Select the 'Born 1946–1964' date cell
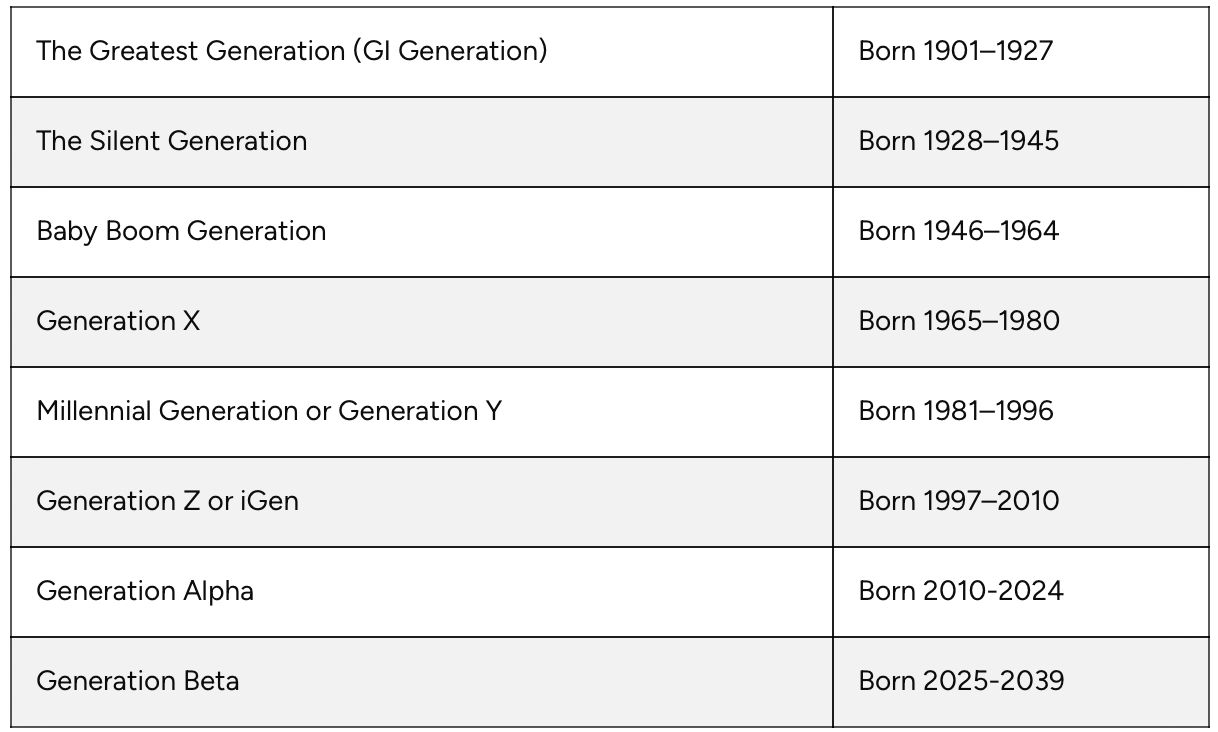The image size is (1218, 732). tap(958, 231)
